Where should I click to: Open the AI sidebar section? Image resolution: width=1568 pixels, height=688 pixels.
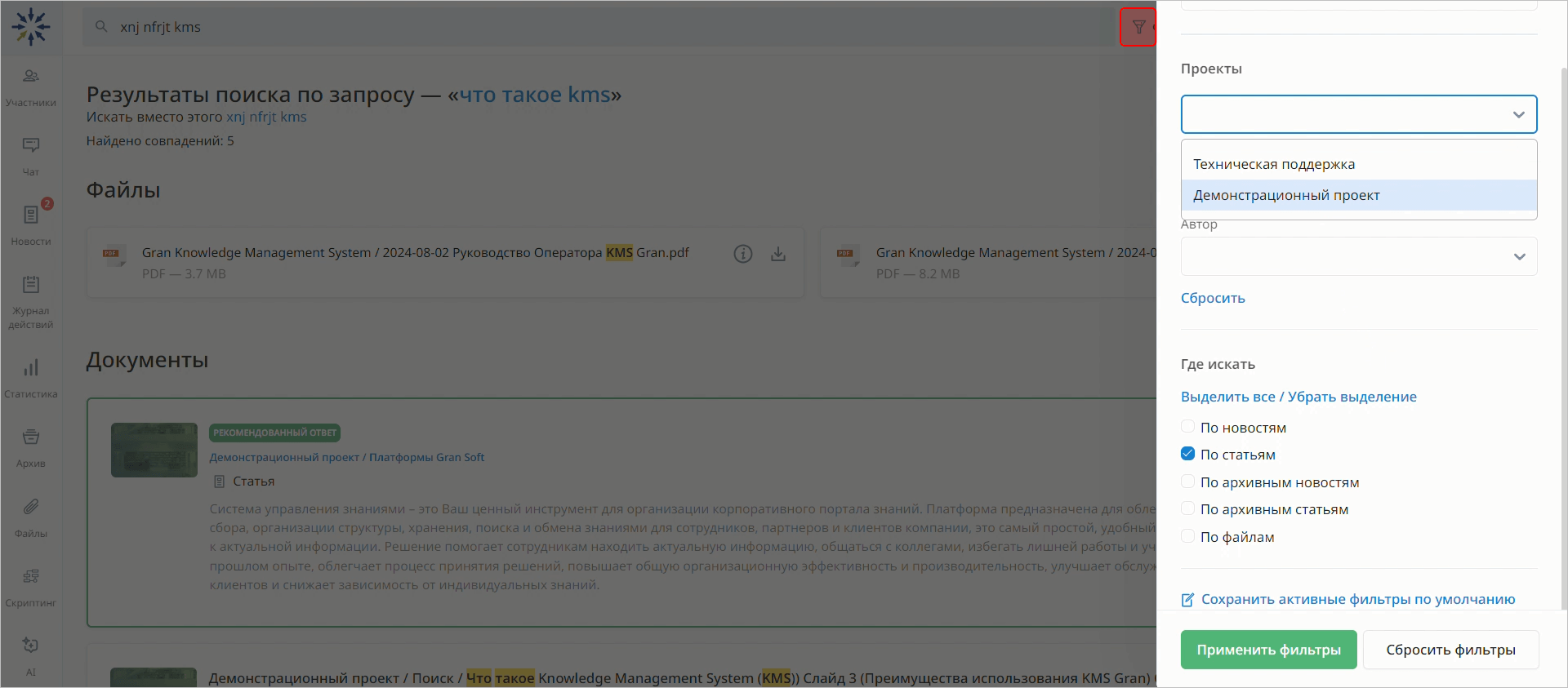click(x=31, y=657)
